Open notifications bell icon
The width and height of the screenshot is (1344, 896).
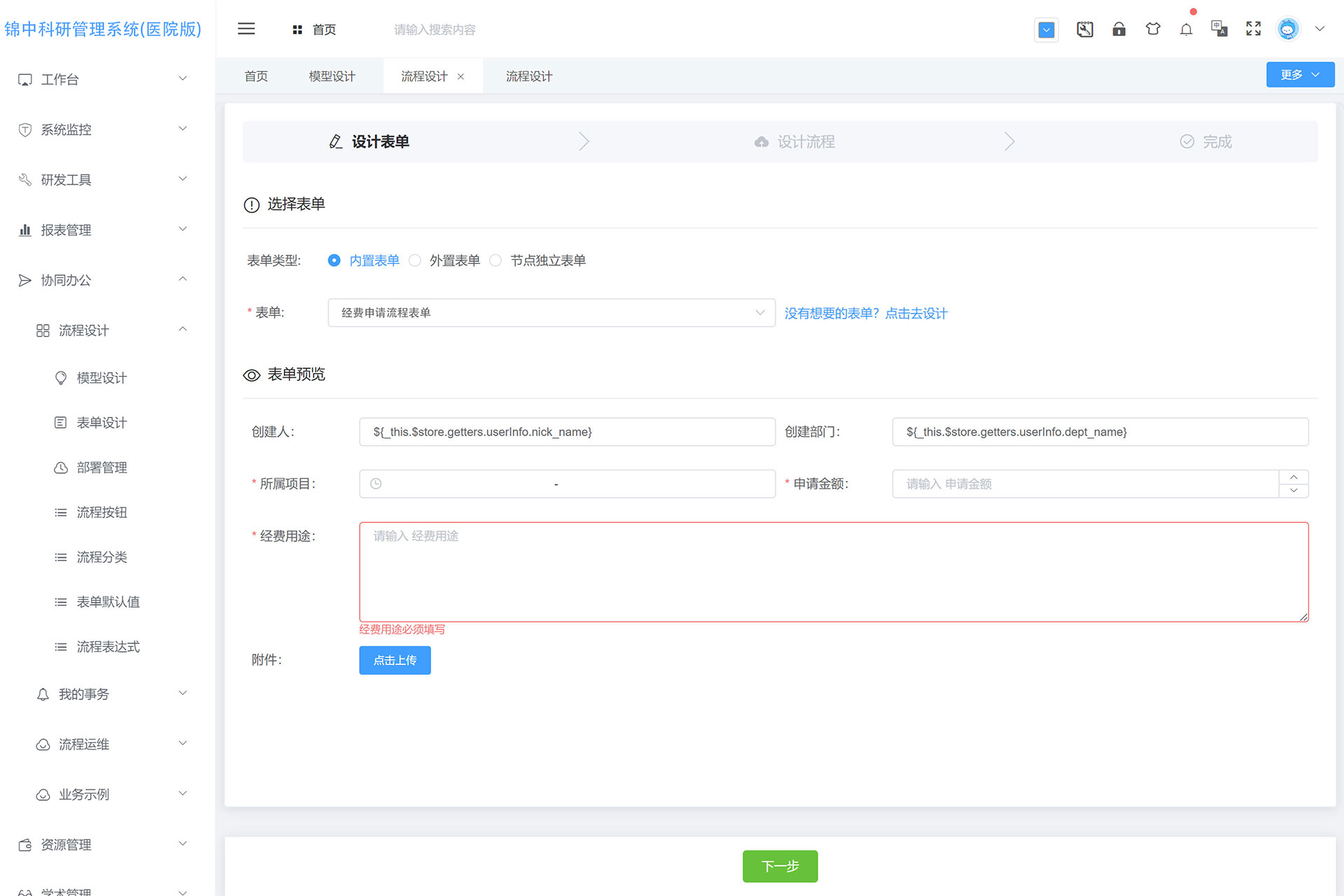click(x=1186, y=29)
